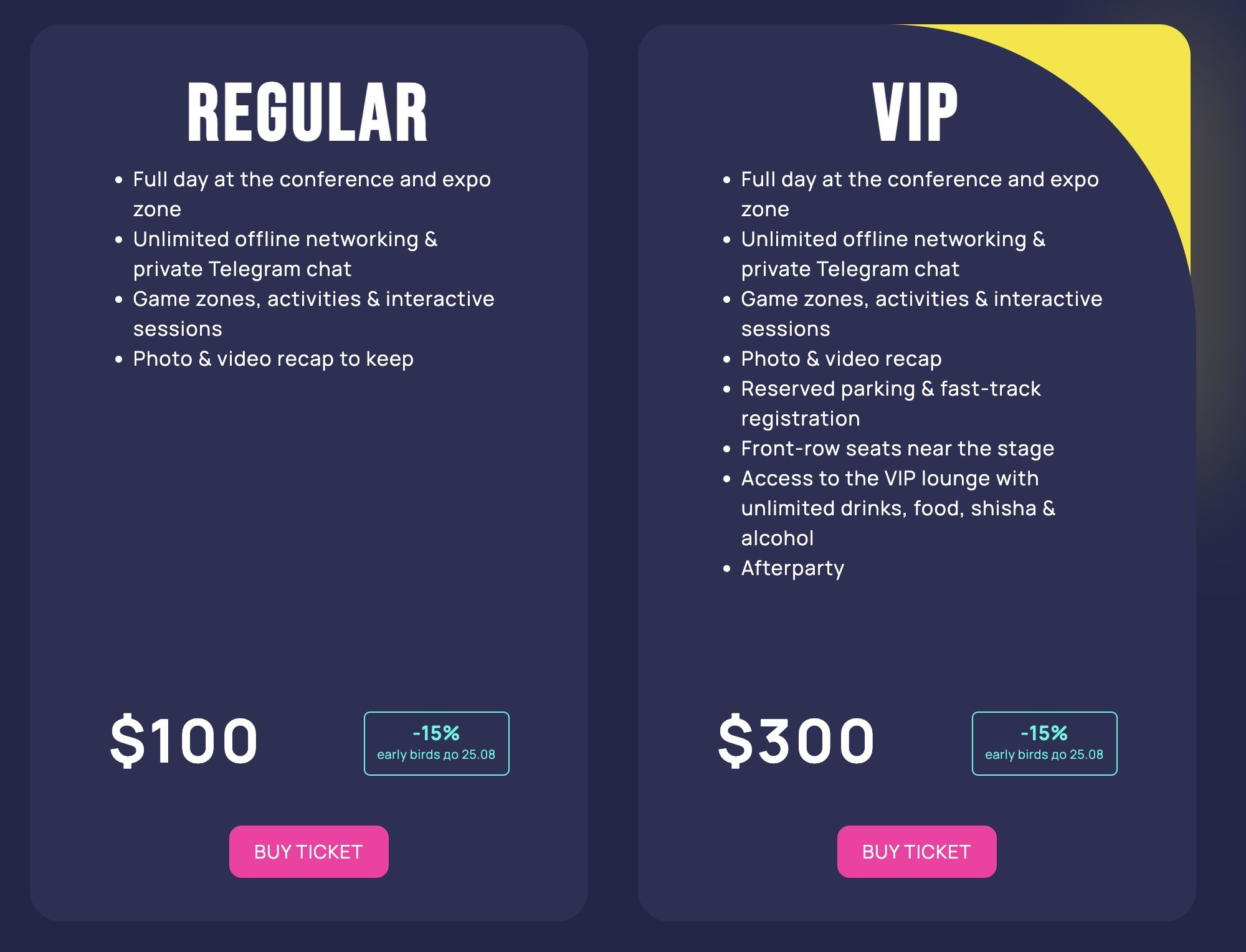Click the REGULAR plan heading

point(308,113)
